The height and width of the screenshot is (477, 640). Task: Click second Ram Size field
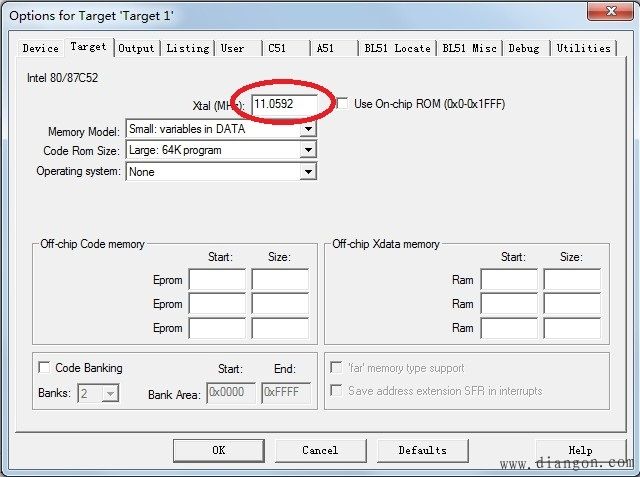tap(572, 304)
